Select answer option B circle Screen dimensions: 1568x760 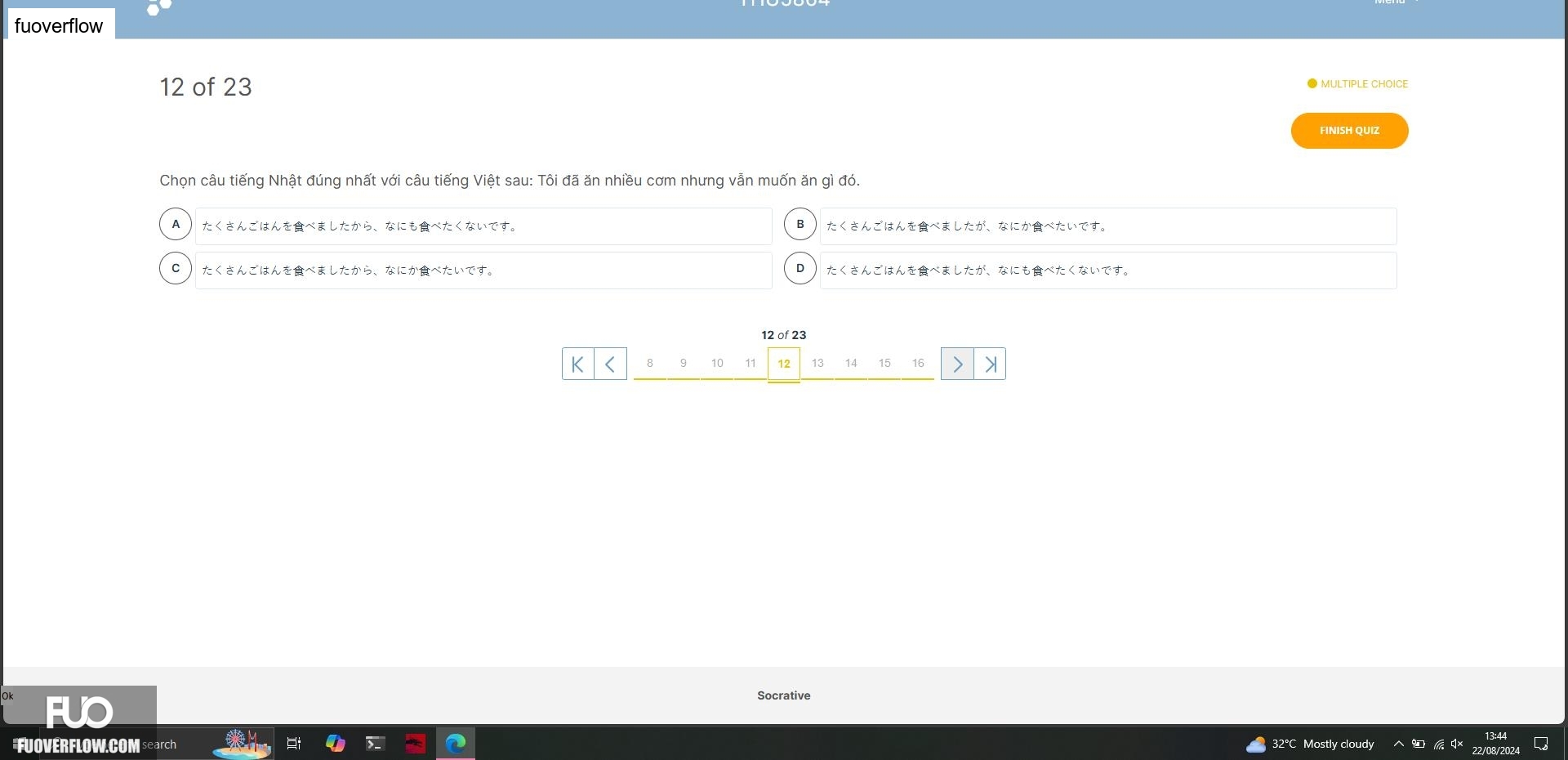pos(800,224)
